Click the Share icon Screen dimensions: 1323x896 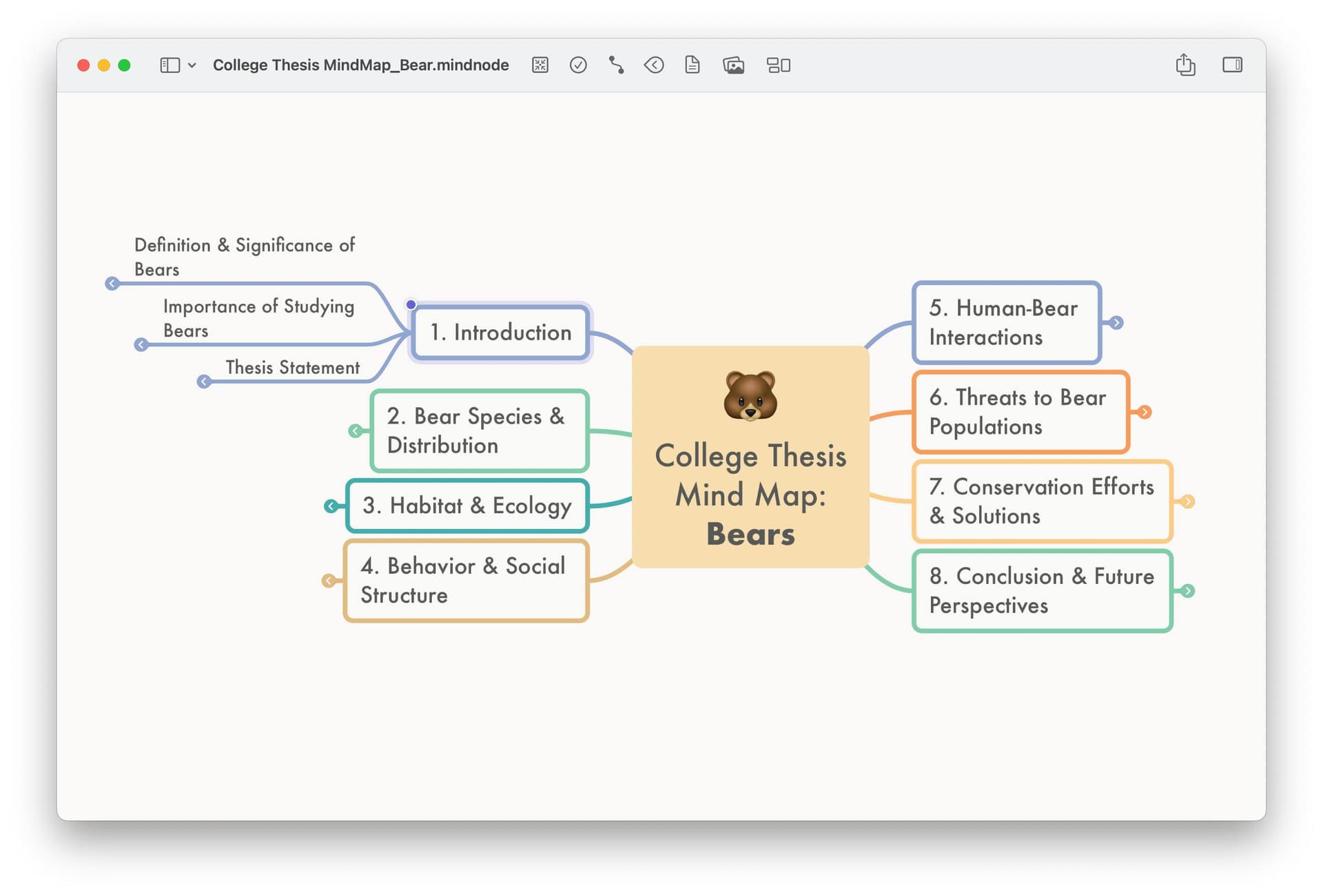1186,64
